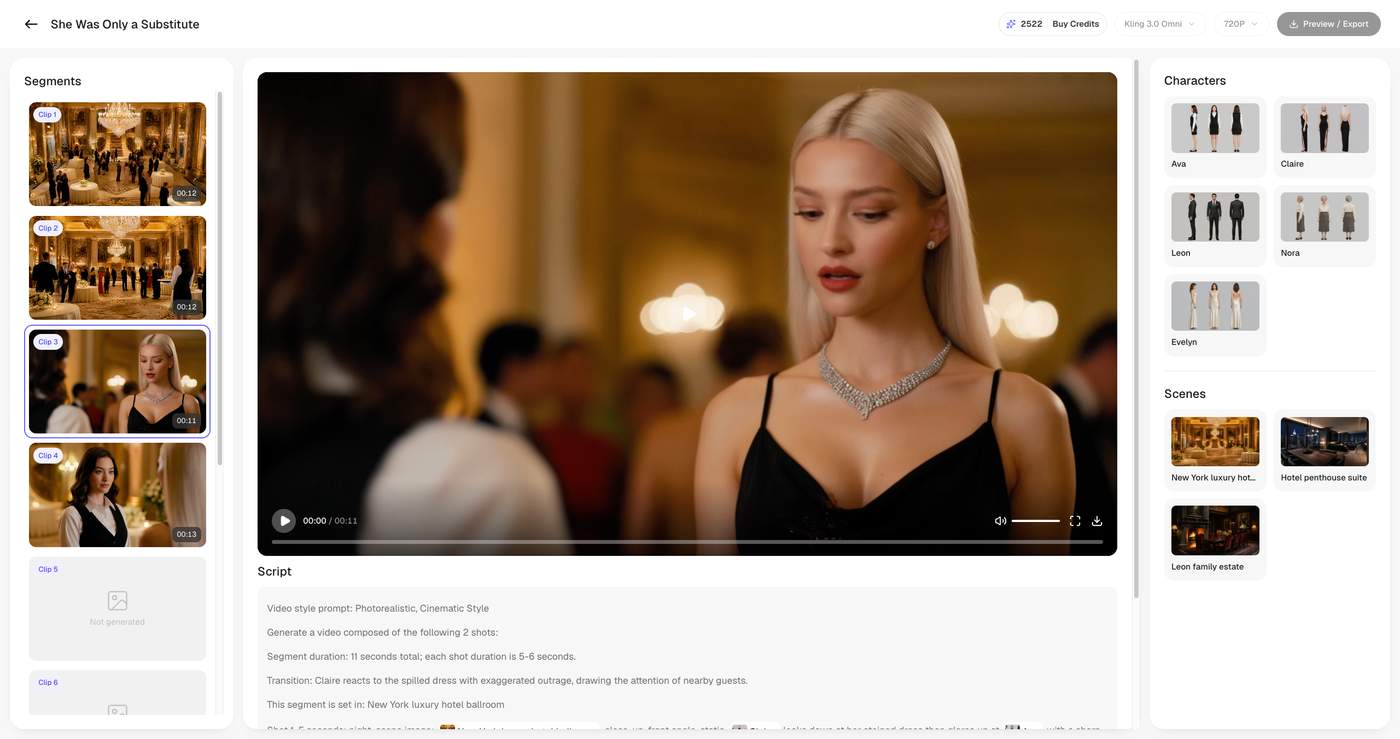Screen dimensions: 1400x739
Task: Open the Leon family estate scene
Action: tap(1215, 538)
